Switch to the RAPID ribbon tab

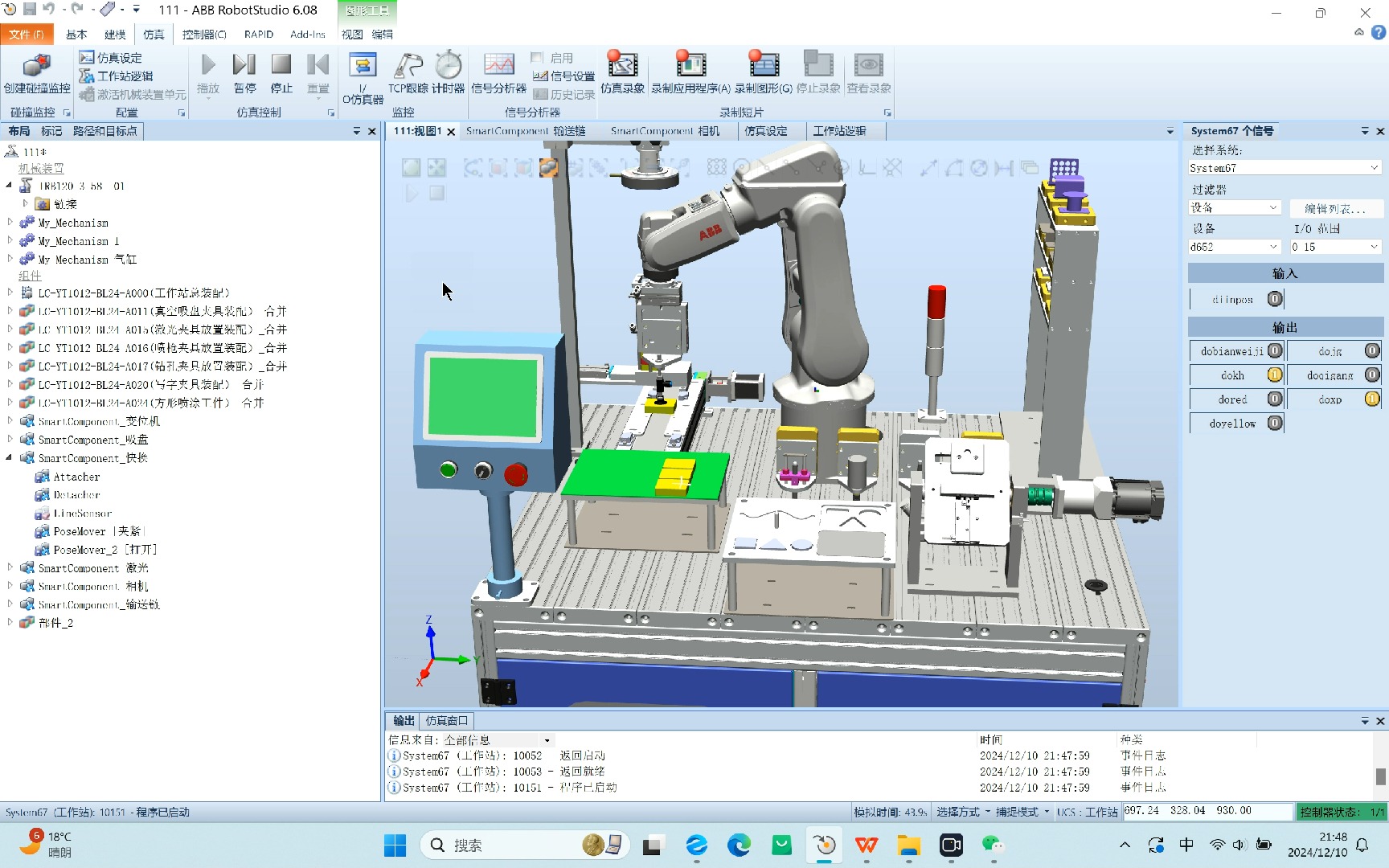[x=259, y=35]
